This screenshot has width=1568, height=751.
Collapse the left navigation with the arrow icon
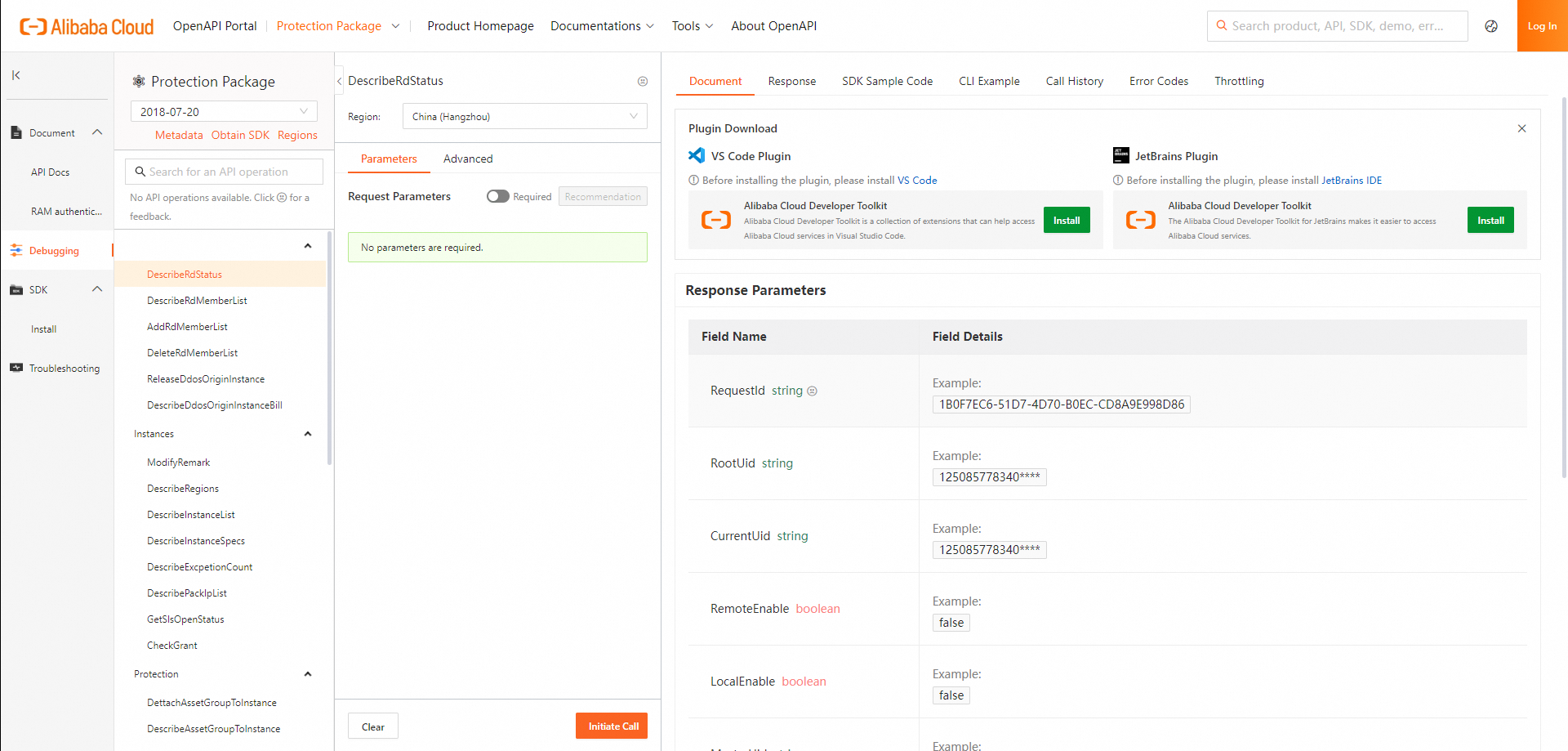15,74
